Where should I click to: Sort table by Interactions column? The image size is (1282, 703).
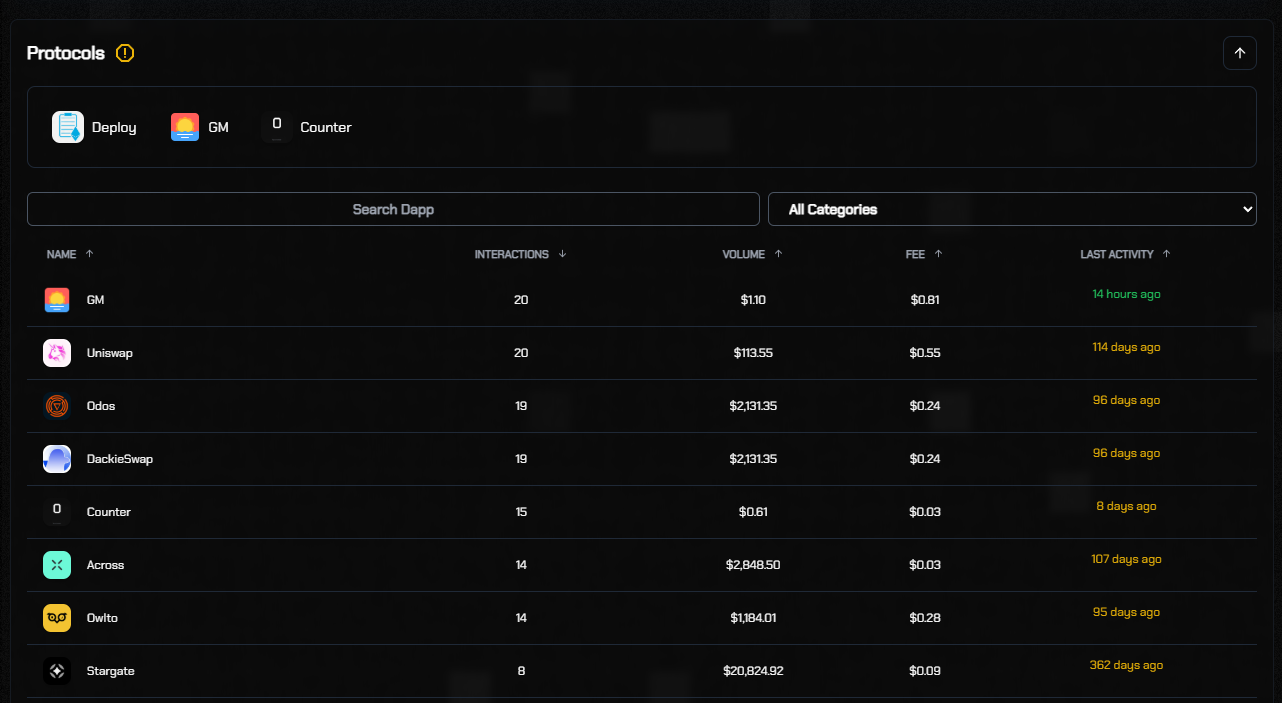[x=511, y=254]
